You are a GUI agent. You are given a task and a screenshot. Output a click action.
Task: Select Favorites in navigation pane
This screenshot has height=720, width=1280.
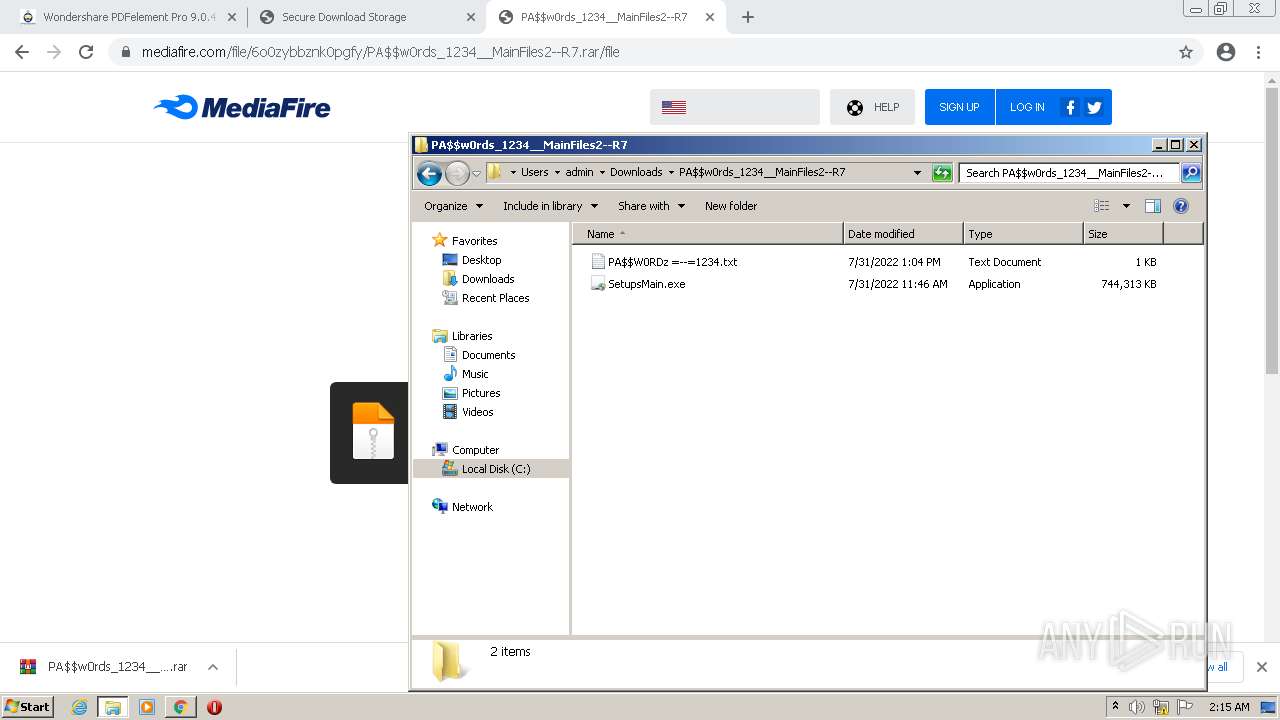pos(465,241)
